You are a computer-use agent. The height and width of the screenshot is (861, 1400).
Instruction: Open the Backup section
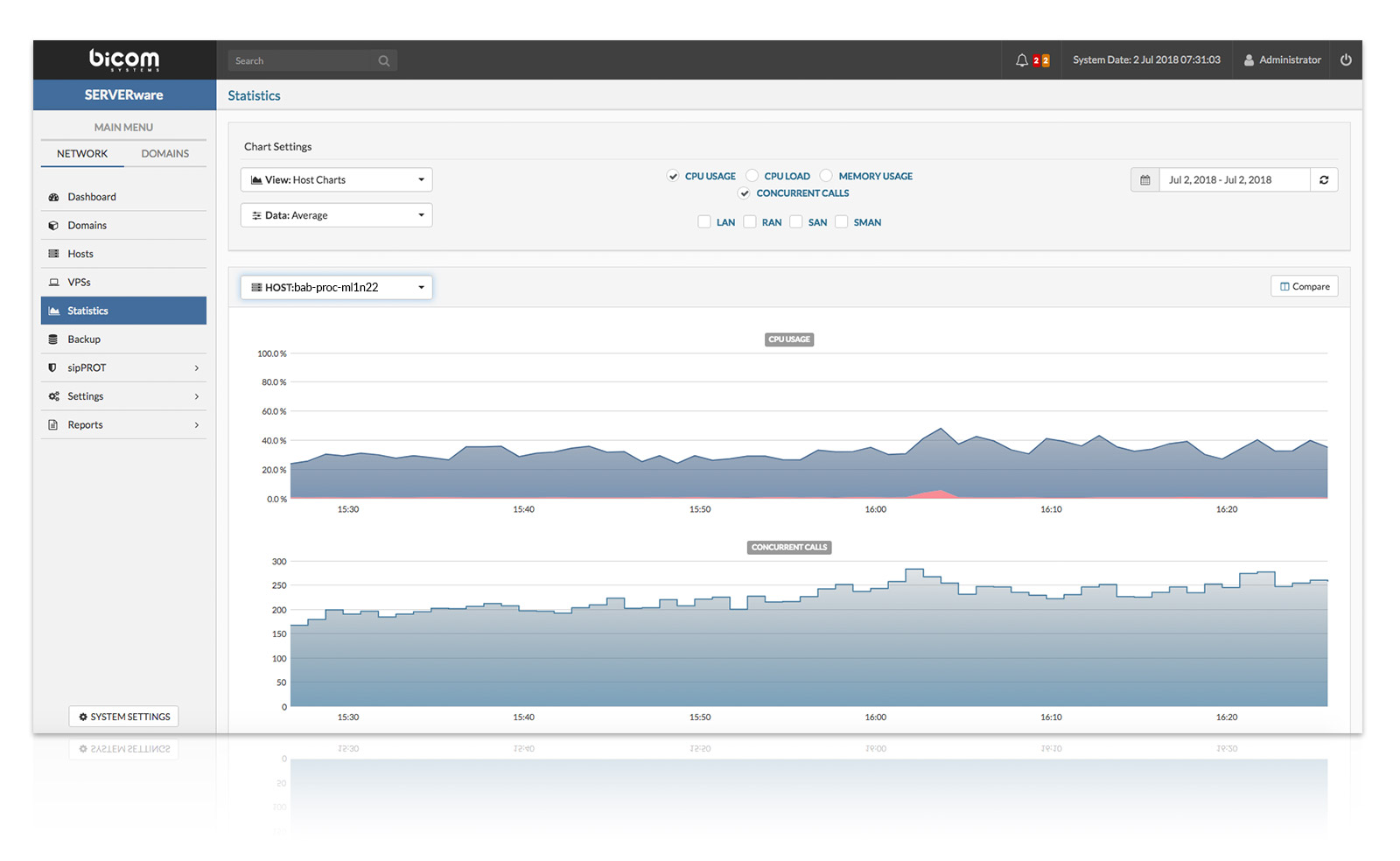coord(84,339)
